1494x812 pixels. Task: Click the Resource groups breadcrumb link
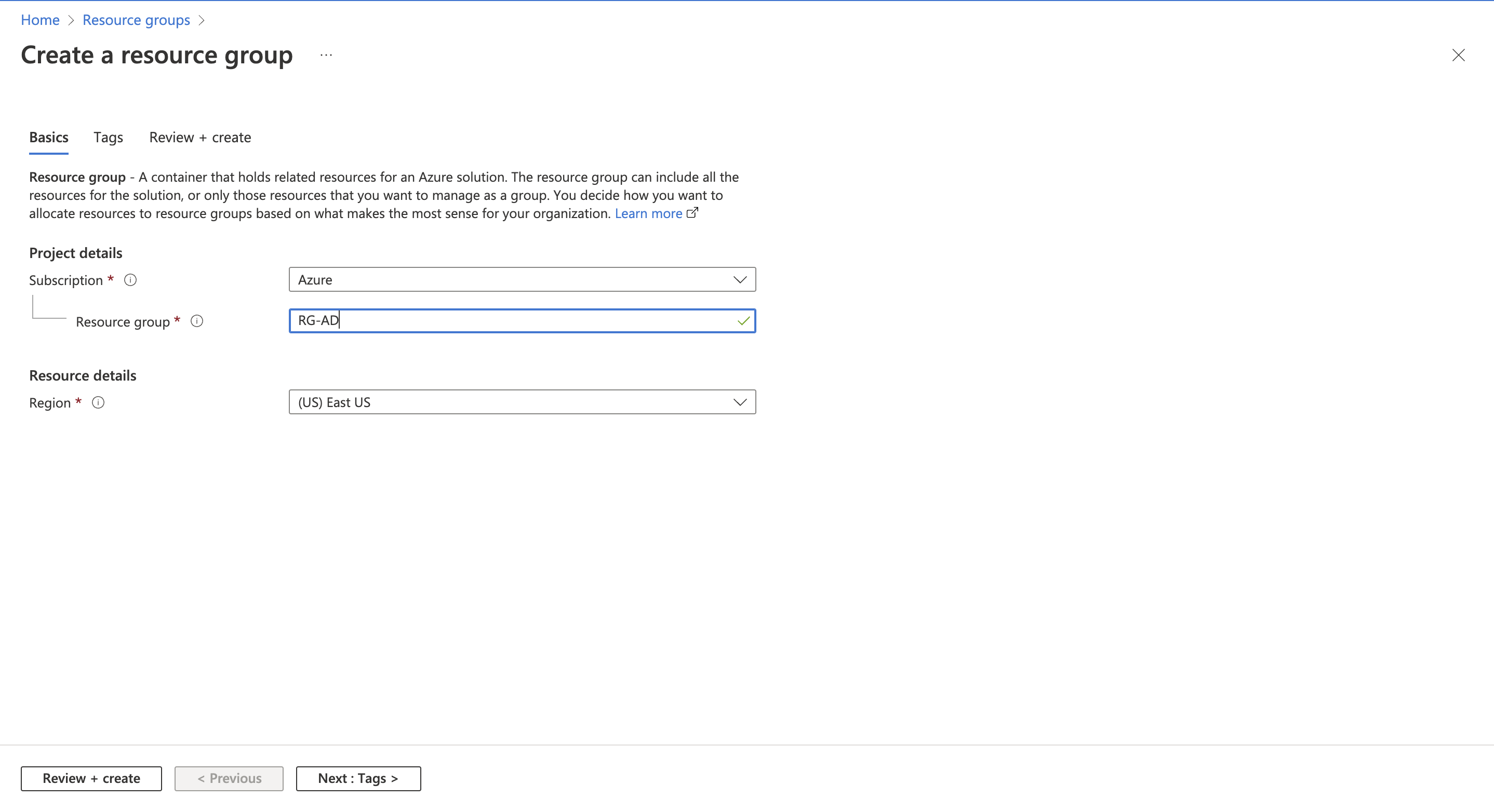coord(137,18)
